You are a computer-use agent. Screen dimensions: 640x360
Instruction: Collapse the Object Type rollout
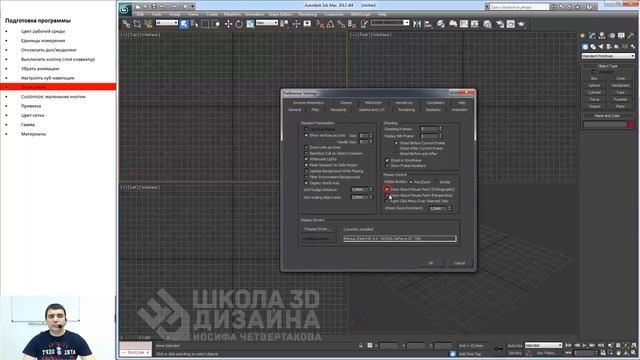(x=608, y=66)
